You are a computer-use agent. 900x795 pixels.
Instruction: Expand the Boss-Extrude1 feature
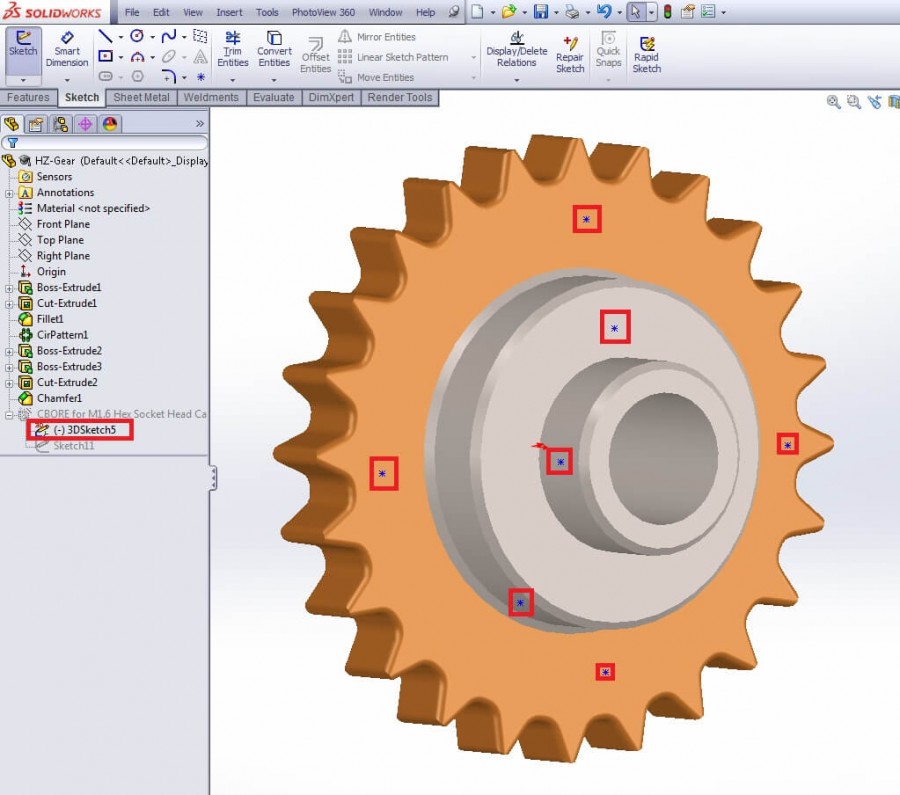pos(10,287)
